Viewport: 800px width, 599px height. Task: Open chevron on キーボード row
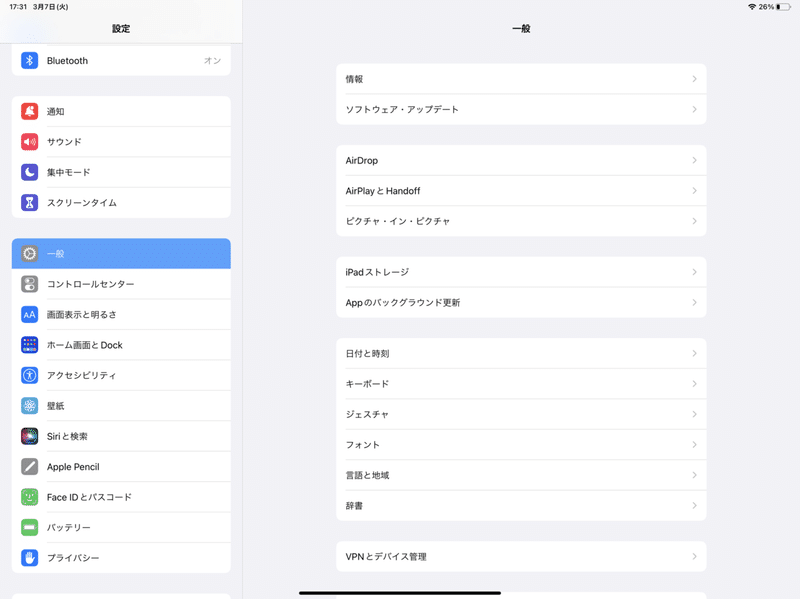click(694, 384)
